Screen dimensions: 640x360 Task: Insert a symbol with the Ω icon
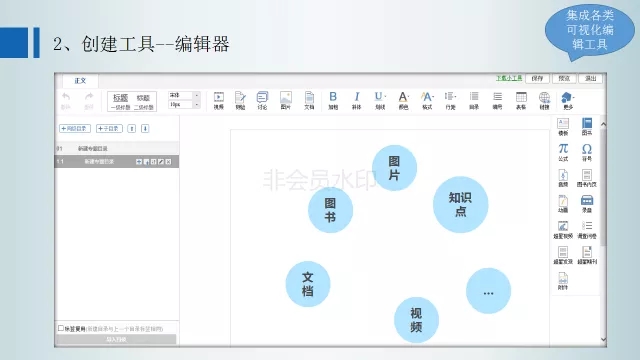pyautogui.click(x=587, y=152)
